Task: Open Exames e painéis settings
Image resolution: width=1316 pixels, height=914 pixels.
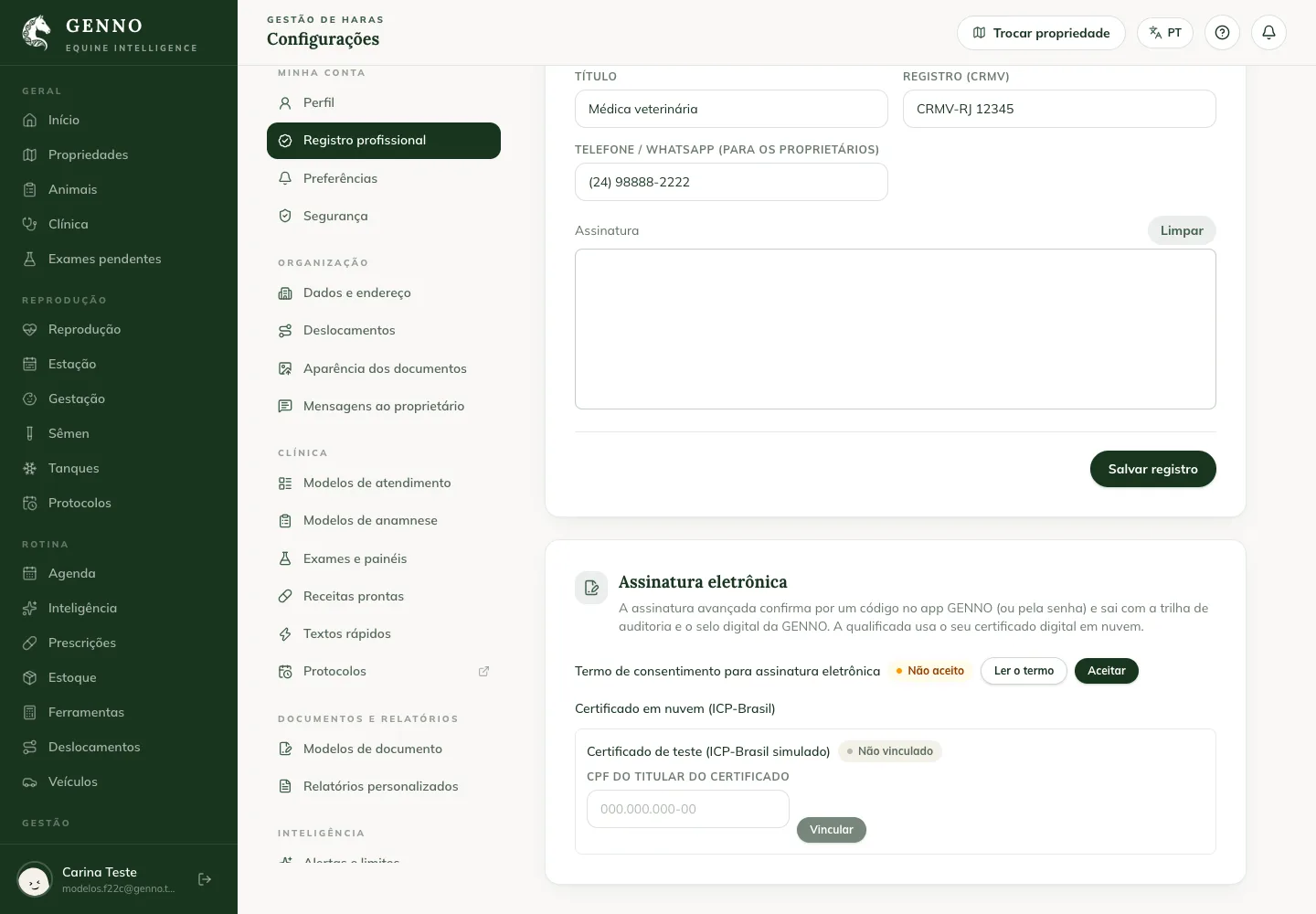Action: coord(384,558)
